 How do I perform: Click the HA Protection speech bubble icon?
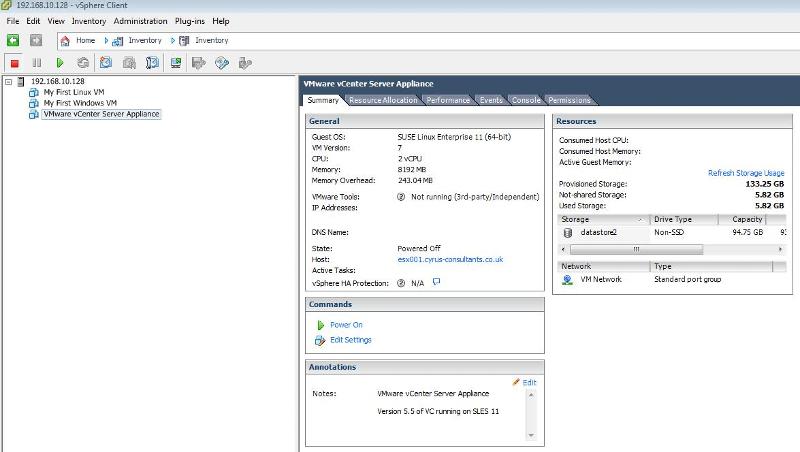(436, 282)
